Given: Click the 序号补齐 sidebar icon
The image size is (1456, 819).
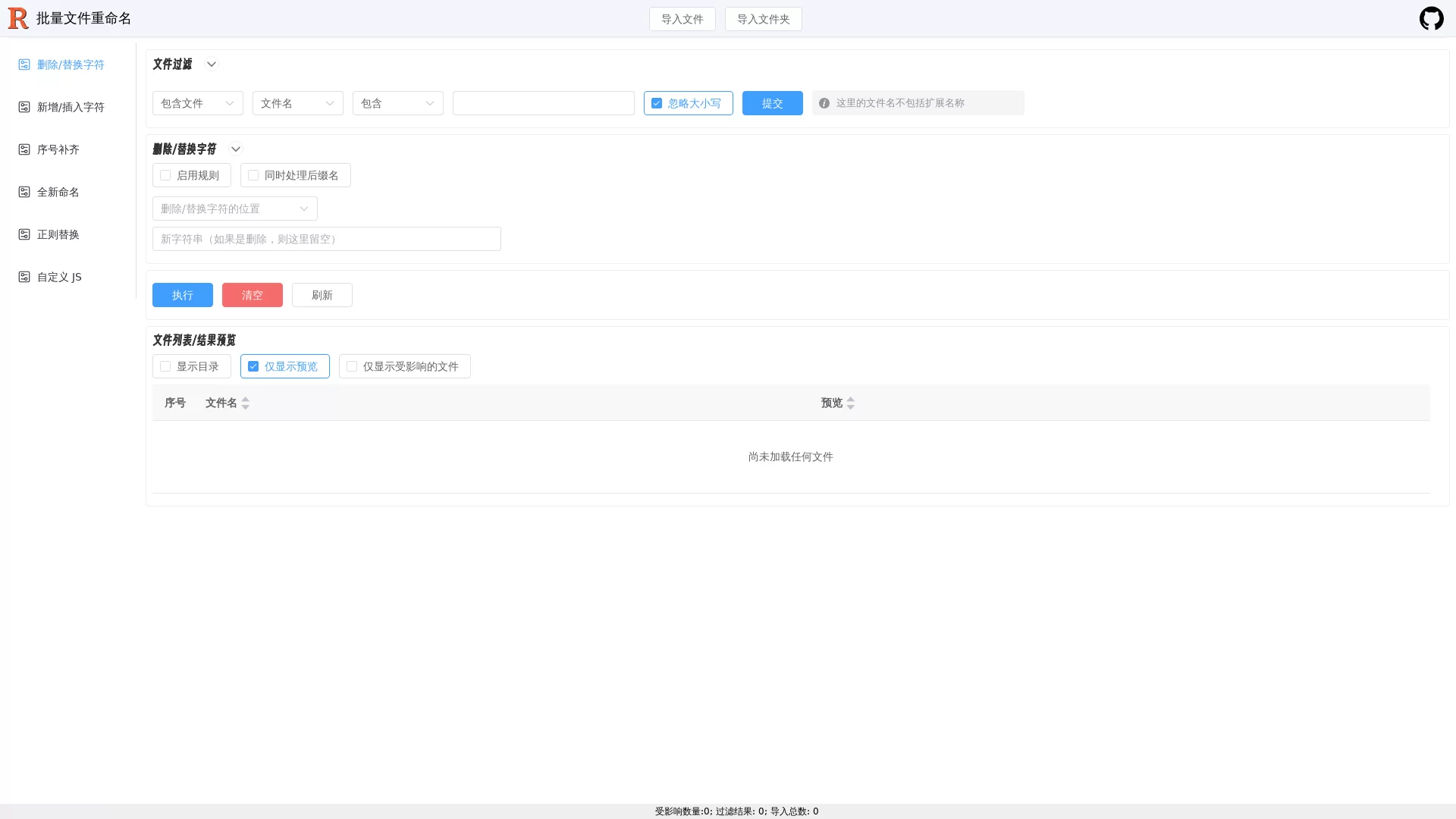Looking at the screenshot, I should [24, 149].
